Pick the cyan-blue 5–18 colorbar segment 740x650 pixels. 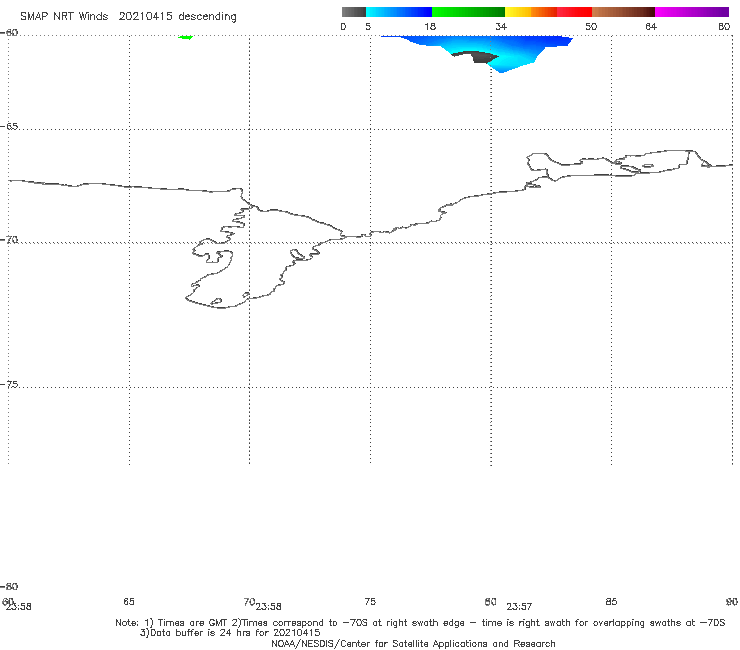(399, 12)
